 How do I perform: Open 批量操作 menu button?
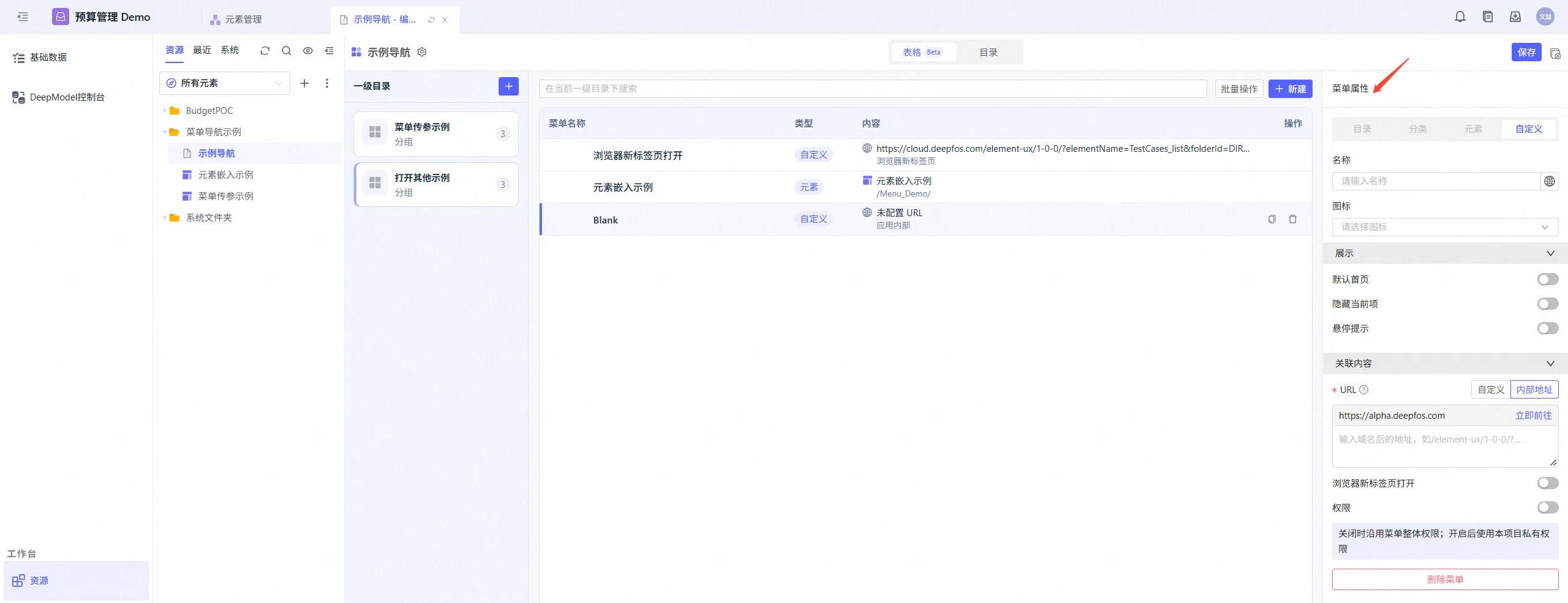point(1239,89)
